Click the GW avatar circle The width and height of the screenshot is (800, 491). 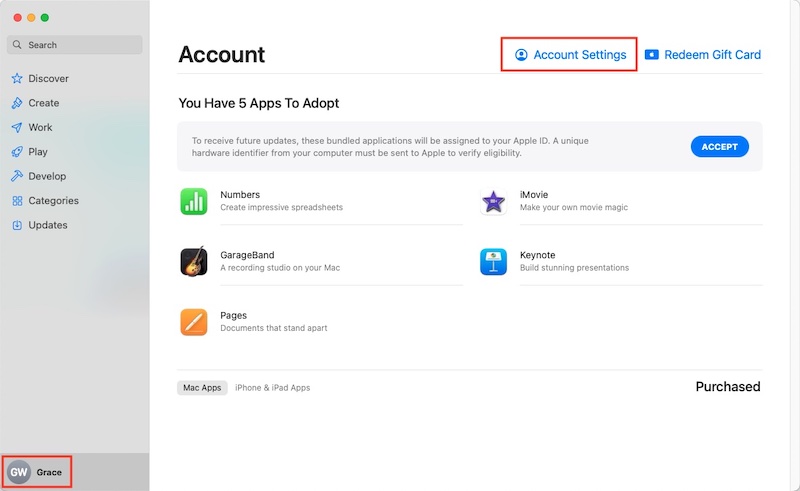point(19,472)
